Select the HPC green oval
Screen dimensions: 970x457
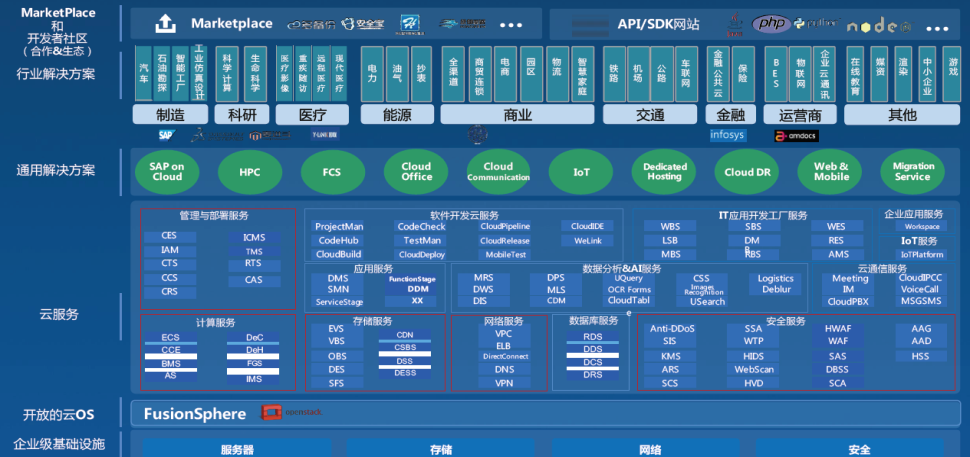coord(249,172)
